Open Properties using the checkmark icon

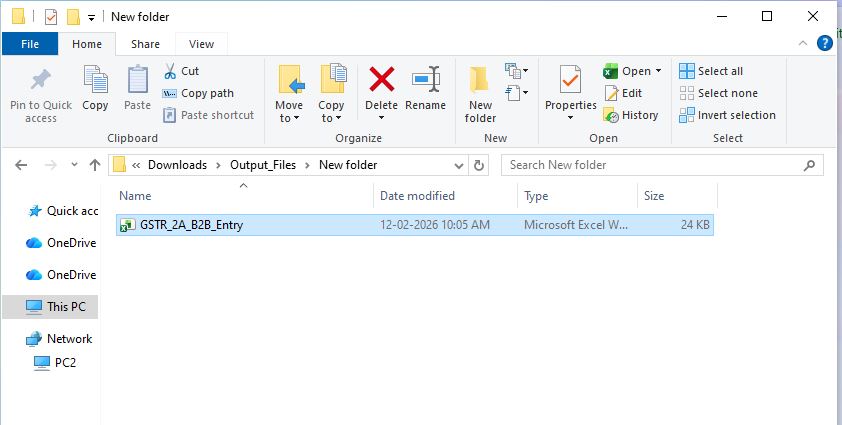pyautogui.click(x=570, y=81)
